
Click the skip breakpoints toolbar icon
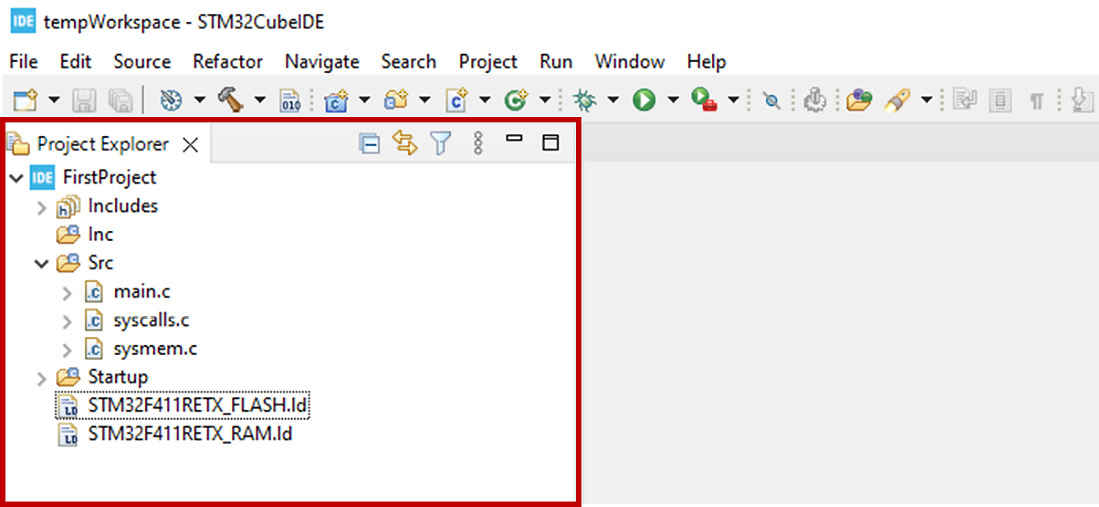pos(772,101)
